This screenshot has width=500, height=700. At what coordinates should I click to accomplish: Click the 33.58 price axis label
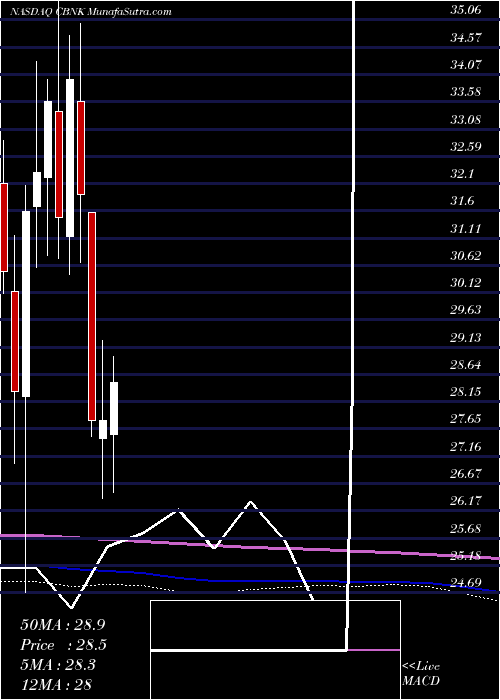coord(465,92)
